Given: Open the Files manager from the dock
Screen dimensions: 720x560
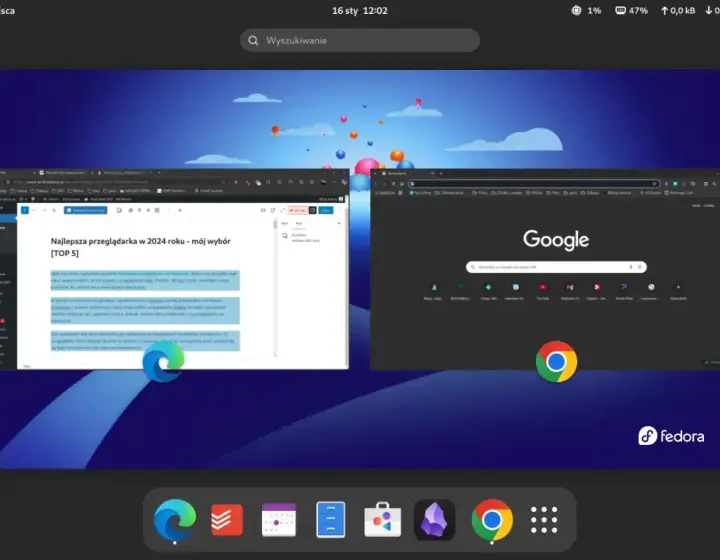Looking at the screenshot, I should point(331,520).
